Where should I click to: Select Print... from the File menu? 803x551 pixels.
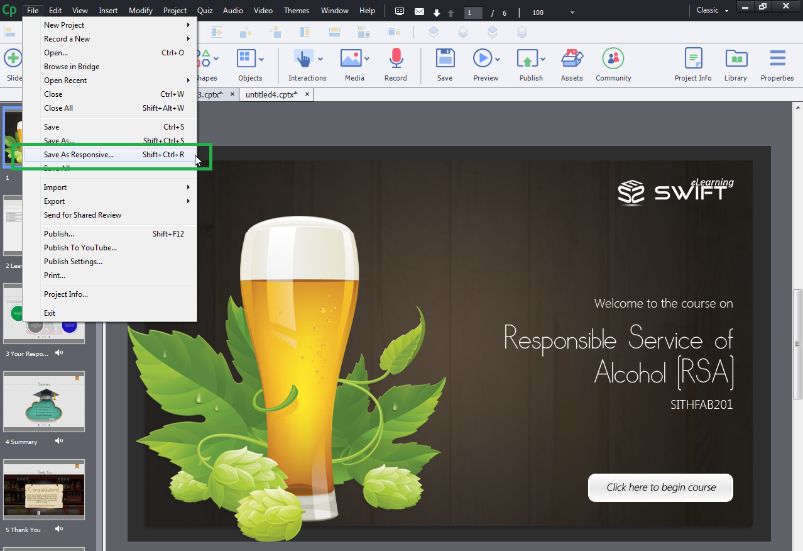click(110, 275)
